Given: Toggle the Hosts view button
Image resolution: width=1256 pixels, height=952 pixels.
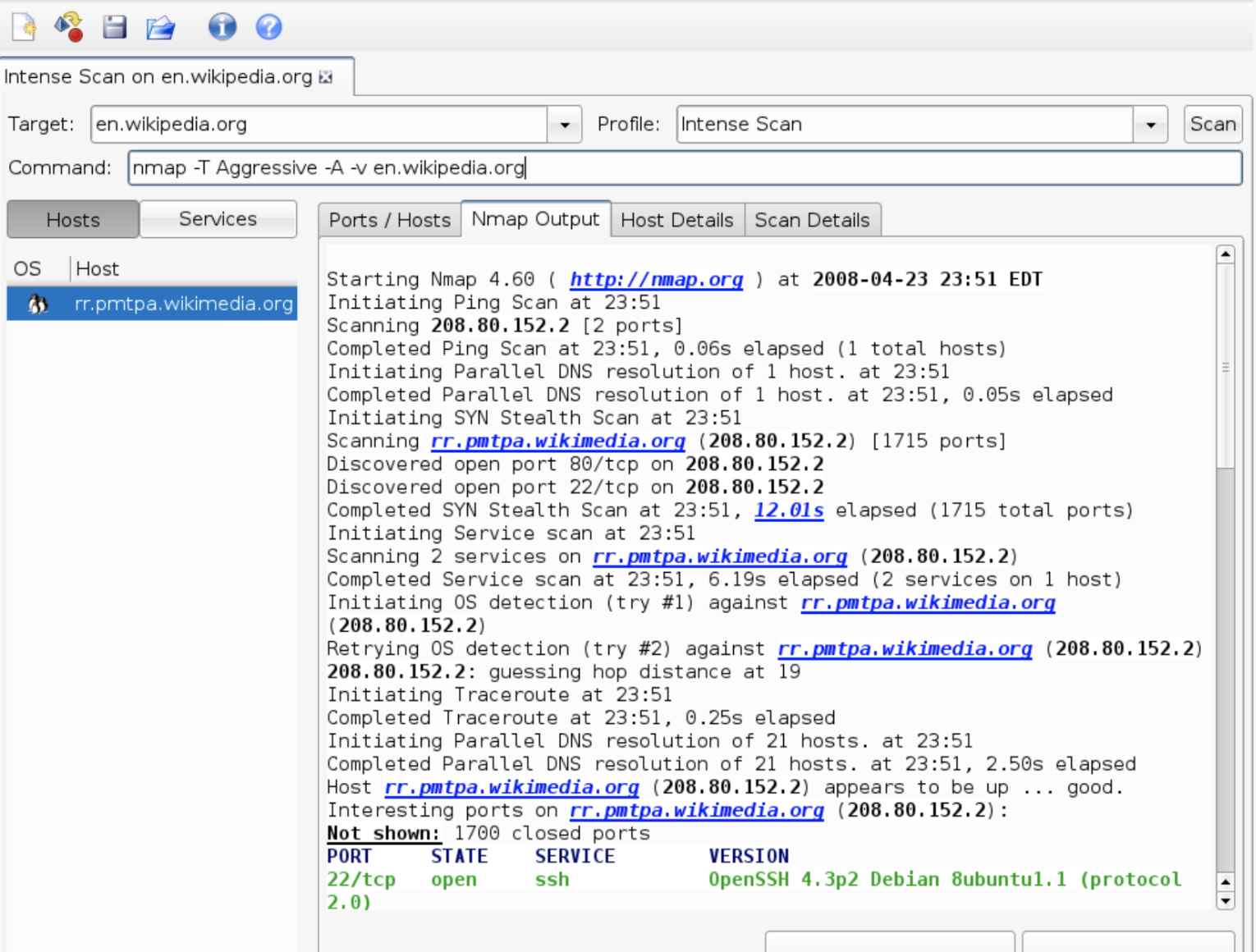Looking at the screenshot, I should (x=73, y=220).
